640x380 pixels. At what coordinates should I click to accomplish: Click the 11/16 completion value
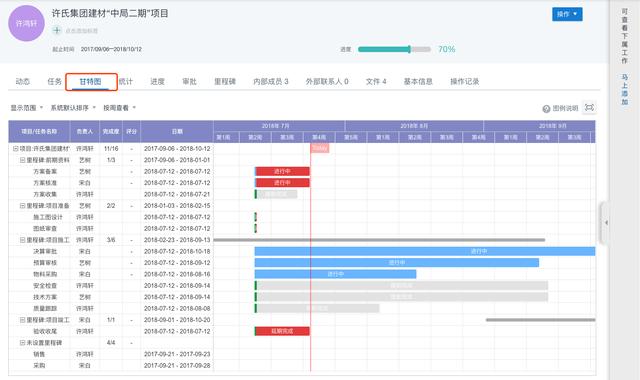111,149
